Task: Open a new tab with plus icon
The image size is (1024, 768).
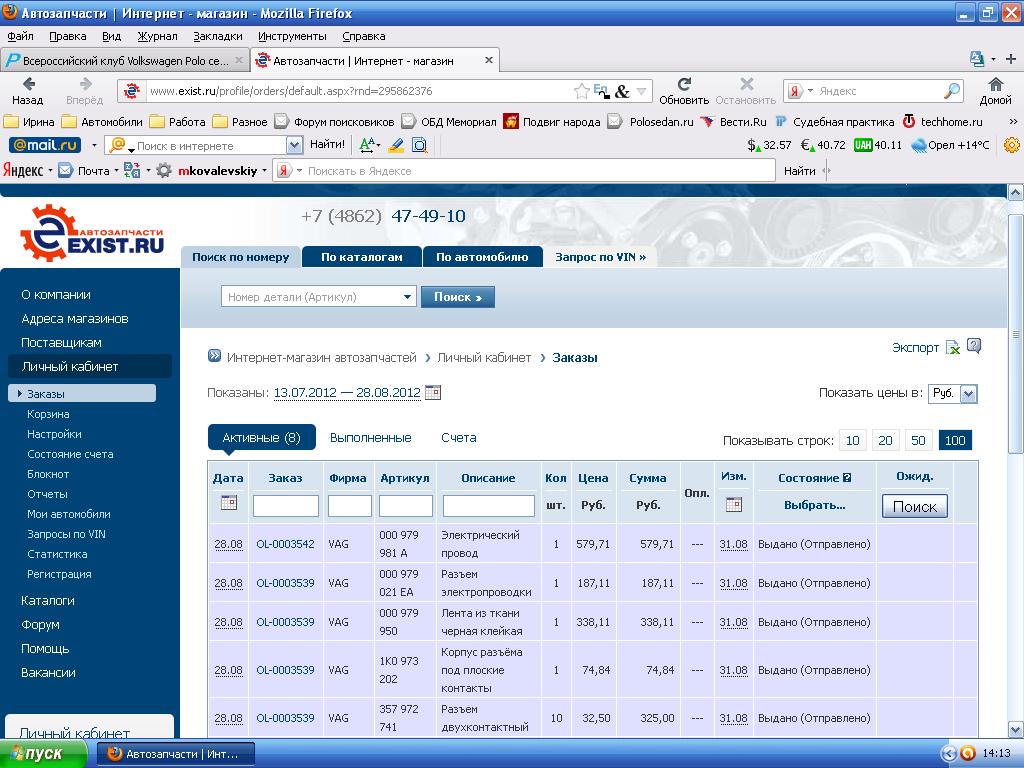Action: [x=1011, y=60]
